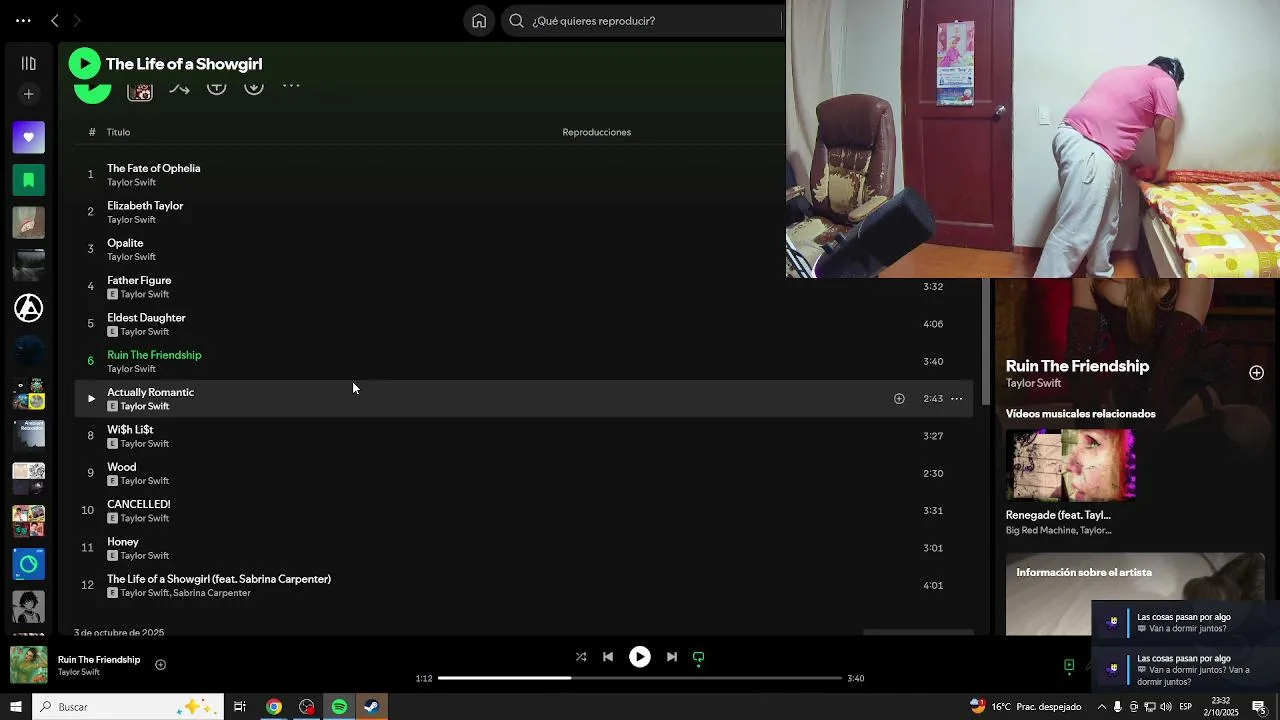
Task: Toggle the Now Playing view button
Action: pyautogui.click(x=1069, y=665)
